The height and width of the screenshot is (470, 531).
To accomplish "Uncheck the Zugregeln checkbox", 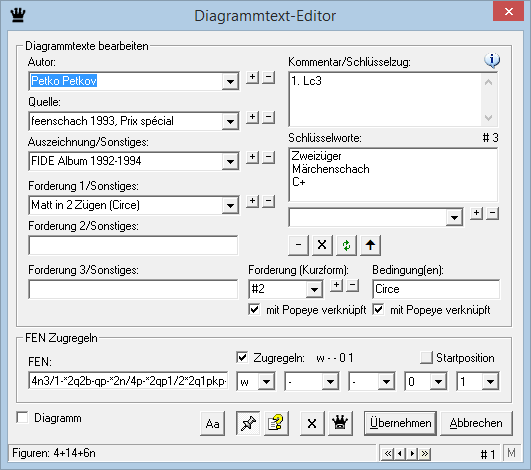I will [x=242, y=358].
